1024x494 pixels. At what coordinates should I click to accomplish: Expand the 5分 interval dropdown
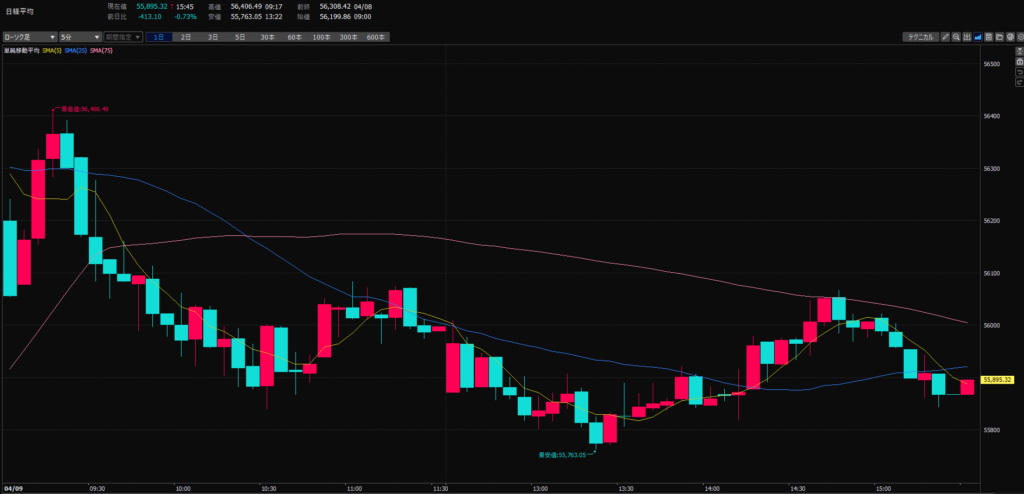[79, 37]
